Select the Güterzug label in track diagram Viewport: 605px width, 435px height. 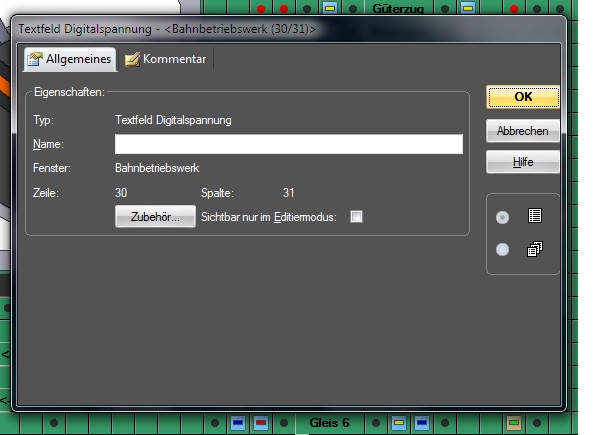[395, 8]
